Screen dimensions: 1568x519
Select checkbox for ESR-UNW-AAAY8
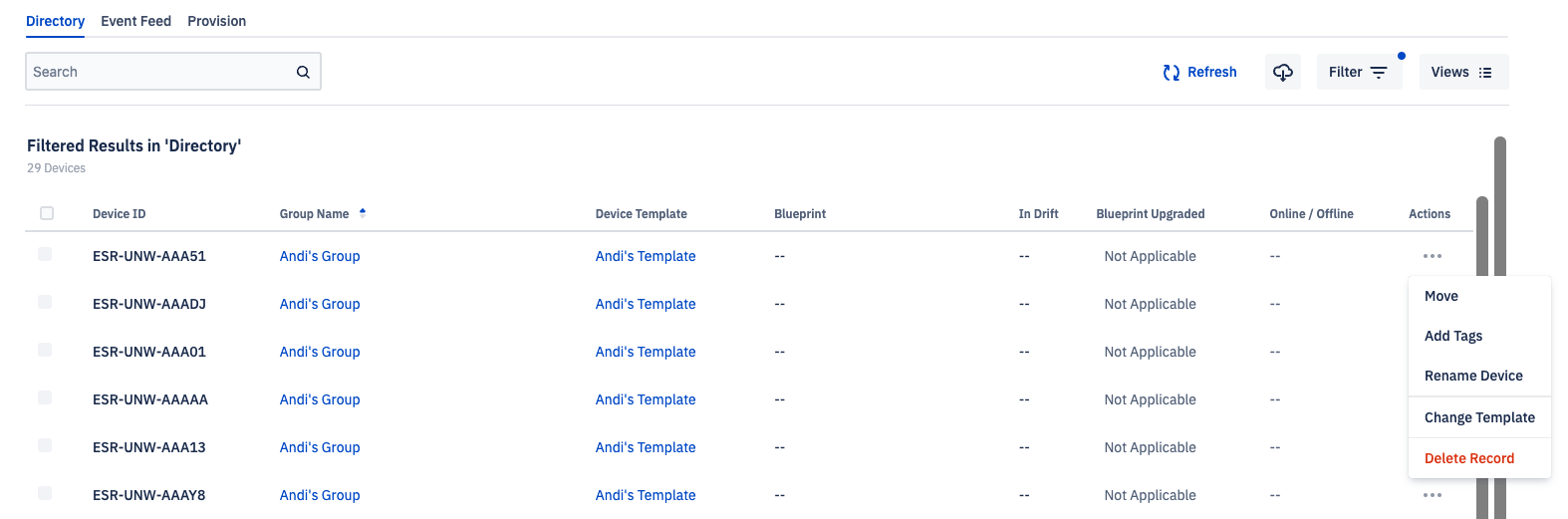[x=45, y=493]
